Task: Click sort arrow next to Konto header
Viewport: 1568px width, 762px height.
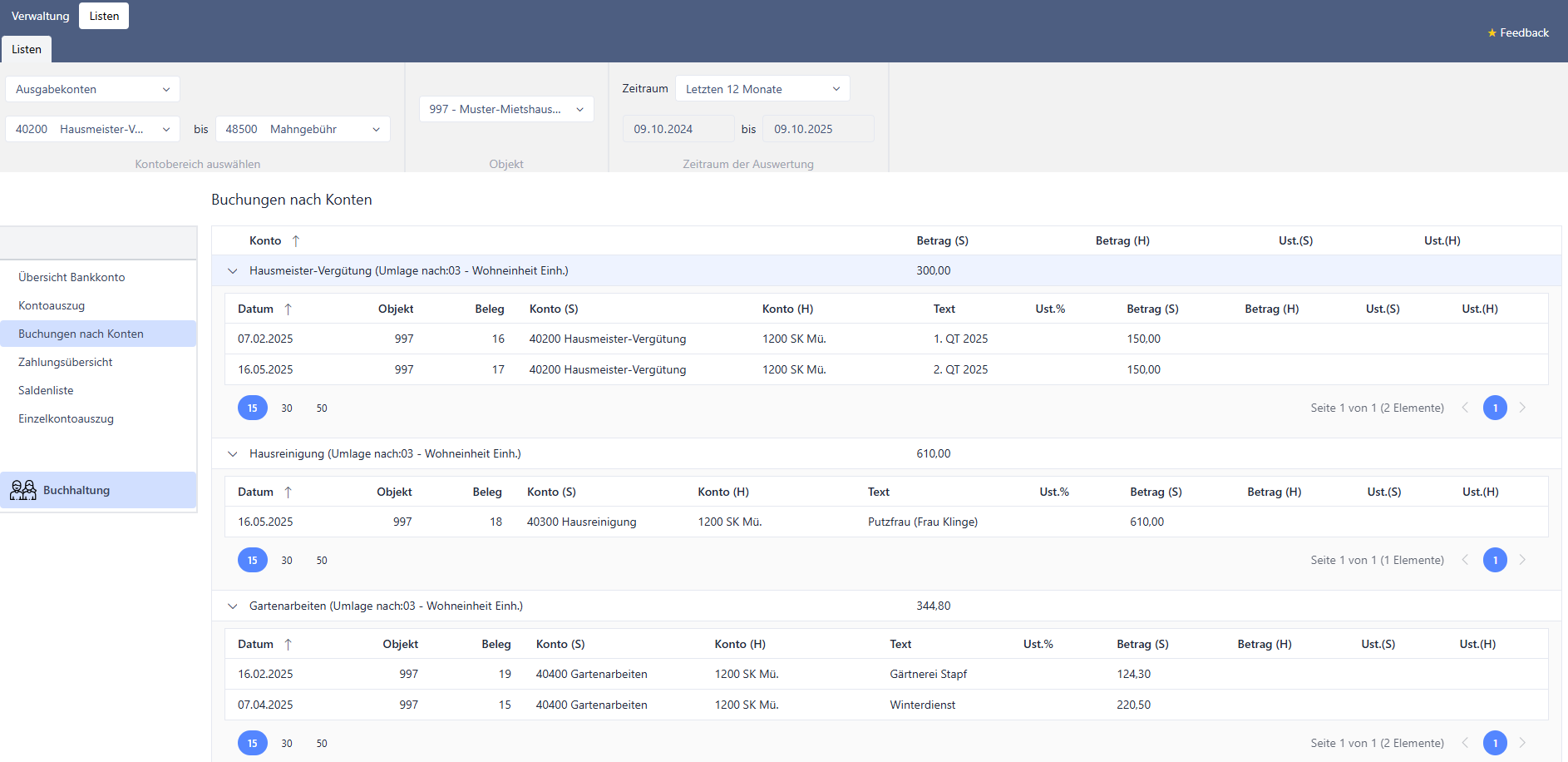Action: pyautogui.click(x=295, y=241)
